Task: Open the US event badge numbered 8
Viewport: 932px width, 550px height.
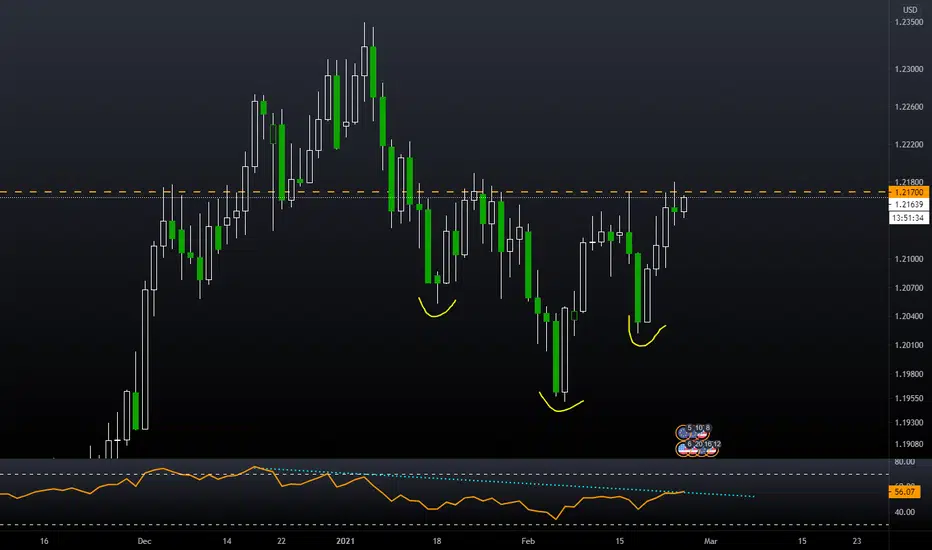Action: [703, 433]
